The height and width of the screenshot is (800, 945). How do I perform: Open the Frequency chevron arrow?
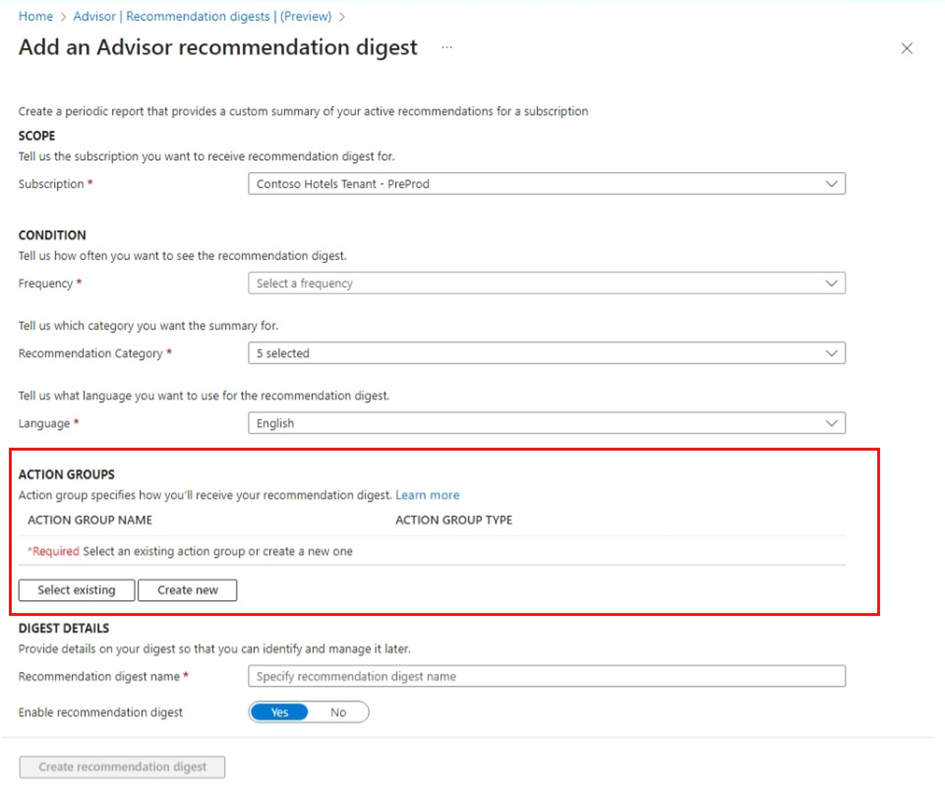tap(831, 283)
